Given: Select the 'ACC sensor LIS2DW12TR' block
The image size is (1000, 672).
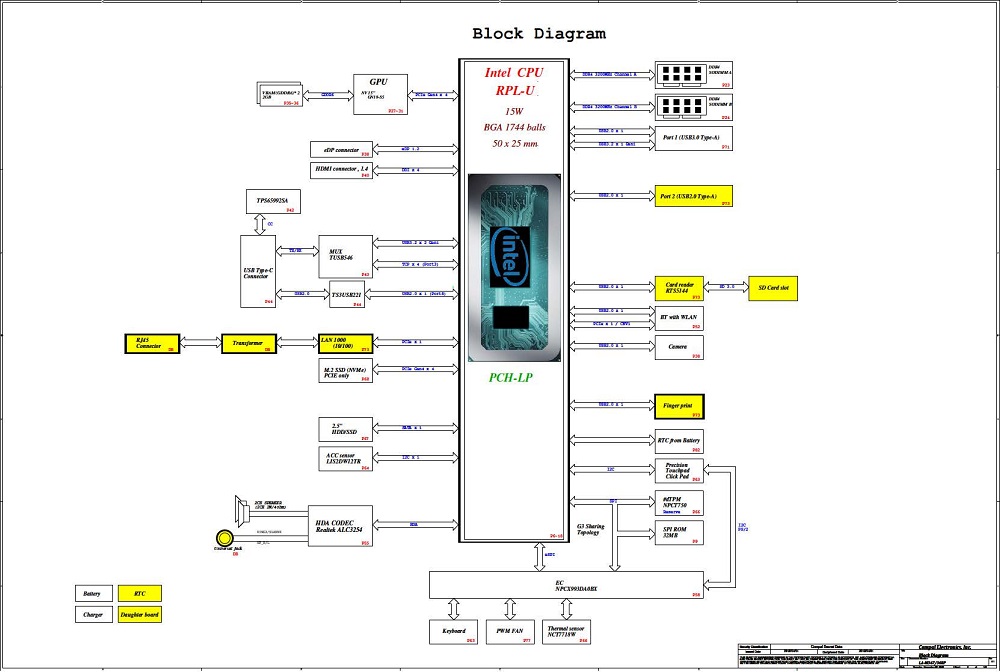Looking at the screenshot, I should pyautogui.click(x=345, y=458).
